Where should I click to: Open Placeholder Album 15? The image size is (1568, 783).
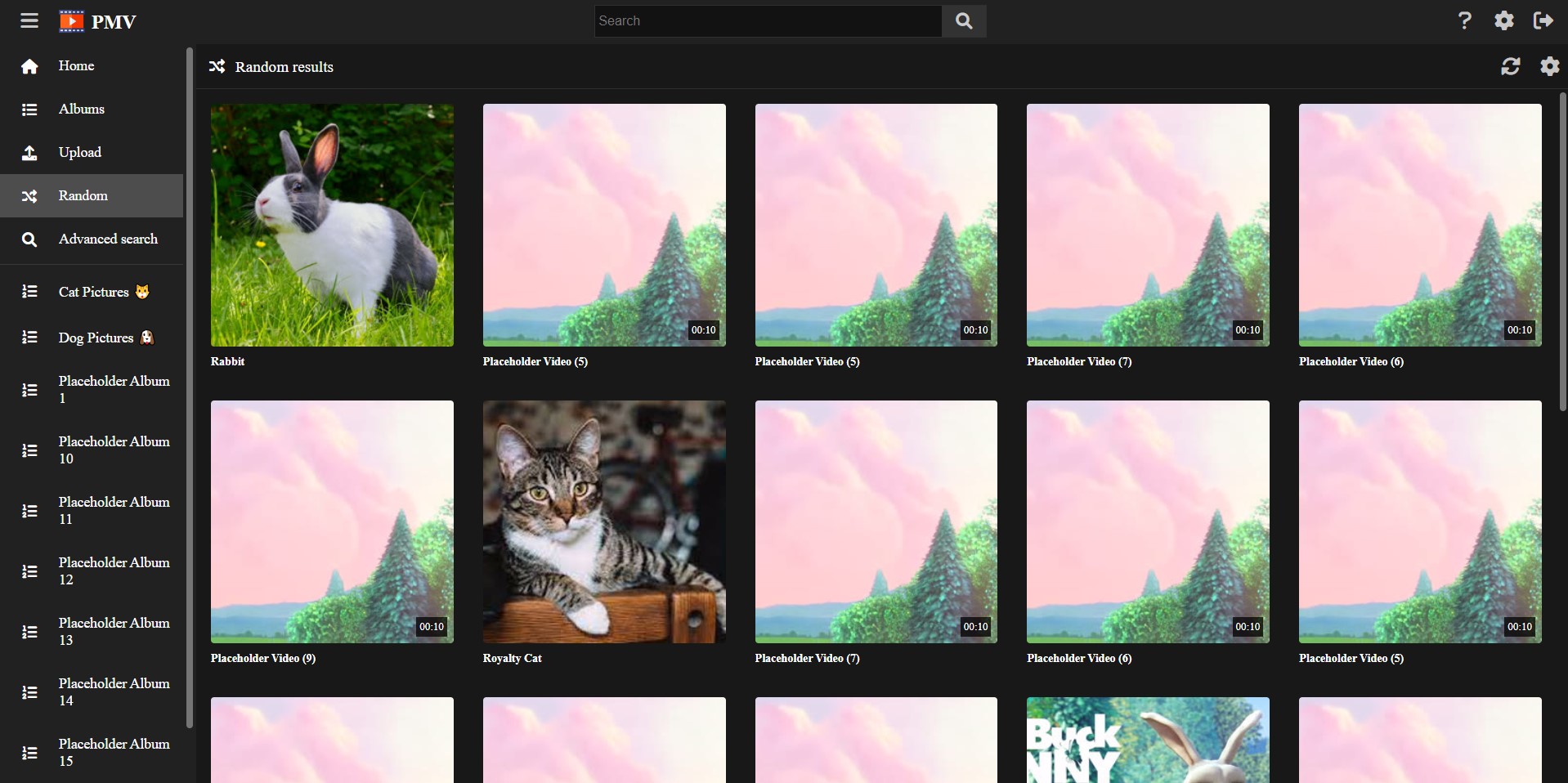pos(92,753)
